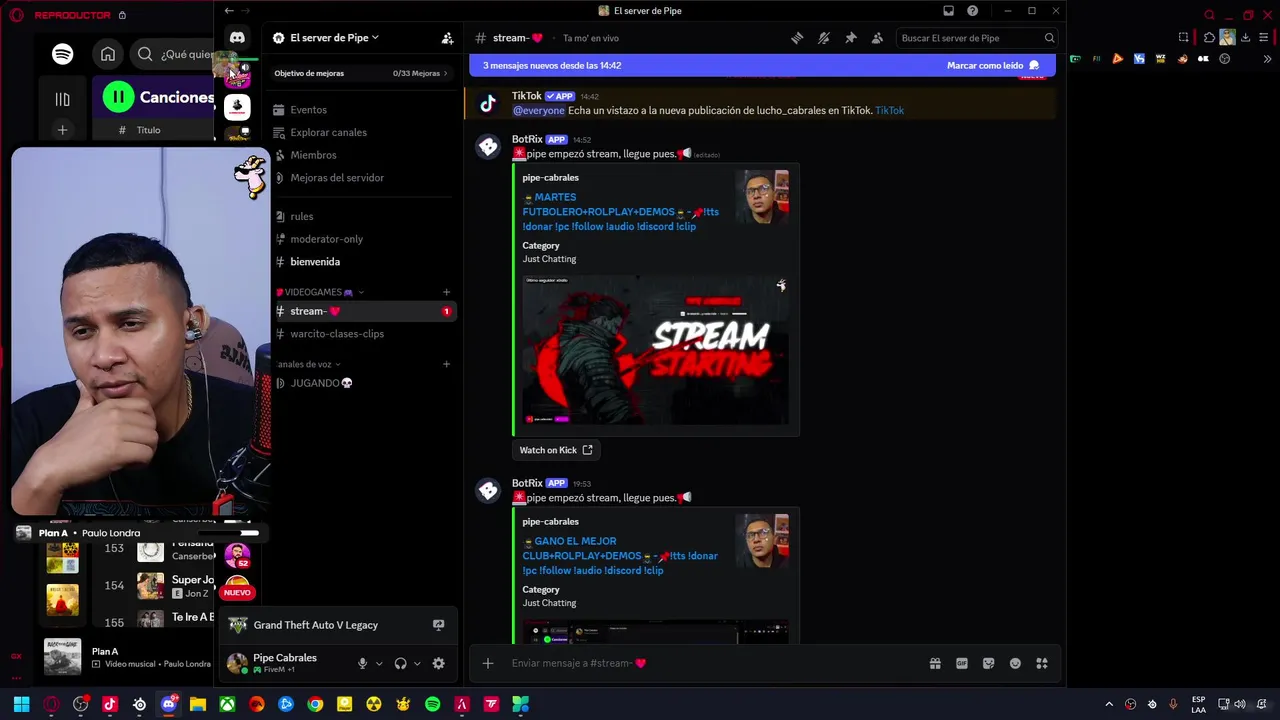Click TikTok bot avatar
The height and width of the screenshot is (720, 1280).
pyautogui.click(x=488, y=103)
